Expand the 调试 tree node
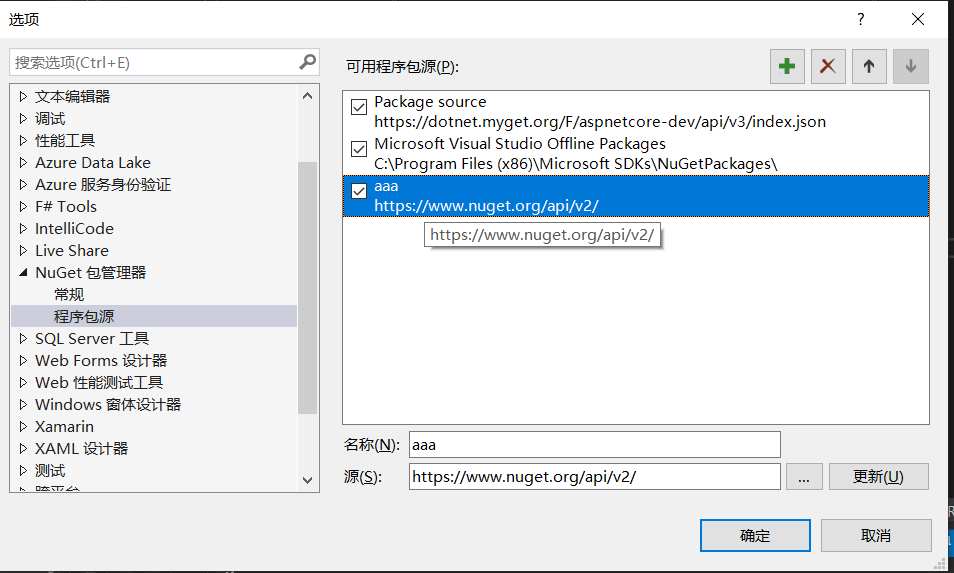This screenshot has width=954, height=573. pyautogui.click(x=23, y=118)
